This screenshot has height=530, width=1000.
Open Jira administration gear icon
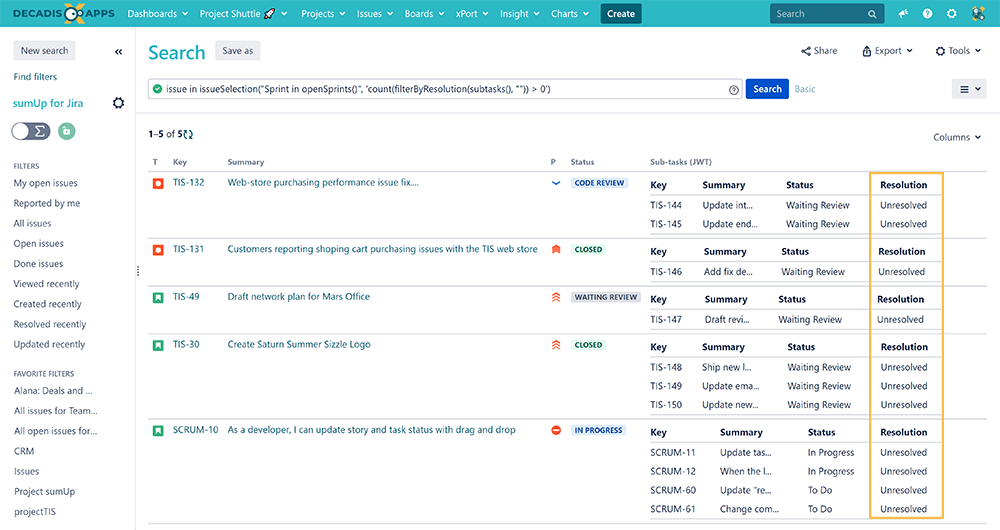[952, 13]
